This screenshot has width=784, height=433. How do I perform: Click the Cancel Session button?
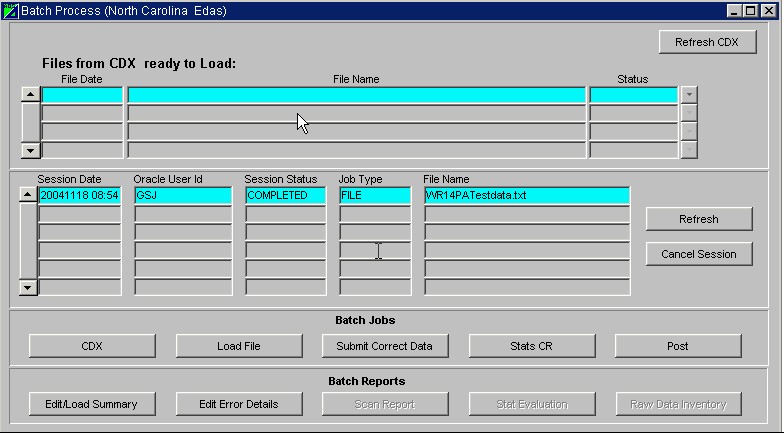click(698, 254)
